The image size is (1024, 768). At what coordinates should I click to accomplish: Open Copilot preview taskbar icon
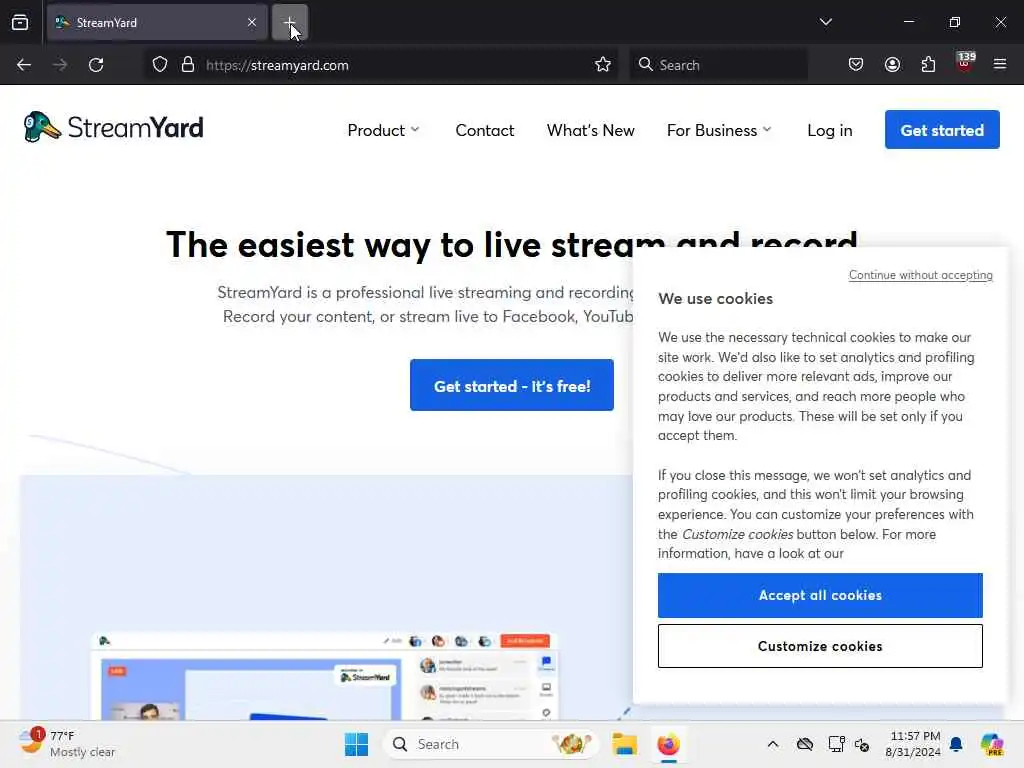pyautogui.click(x=992, y=744)
